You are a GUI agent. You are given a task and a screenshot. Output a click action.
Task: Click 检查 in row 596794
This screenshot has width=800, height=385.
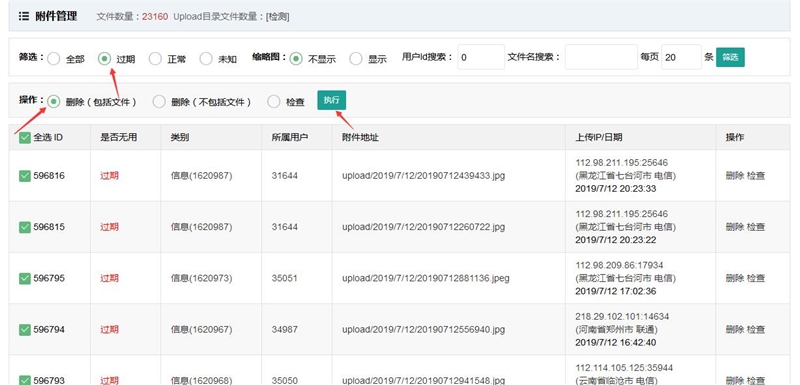click(756, 330)
